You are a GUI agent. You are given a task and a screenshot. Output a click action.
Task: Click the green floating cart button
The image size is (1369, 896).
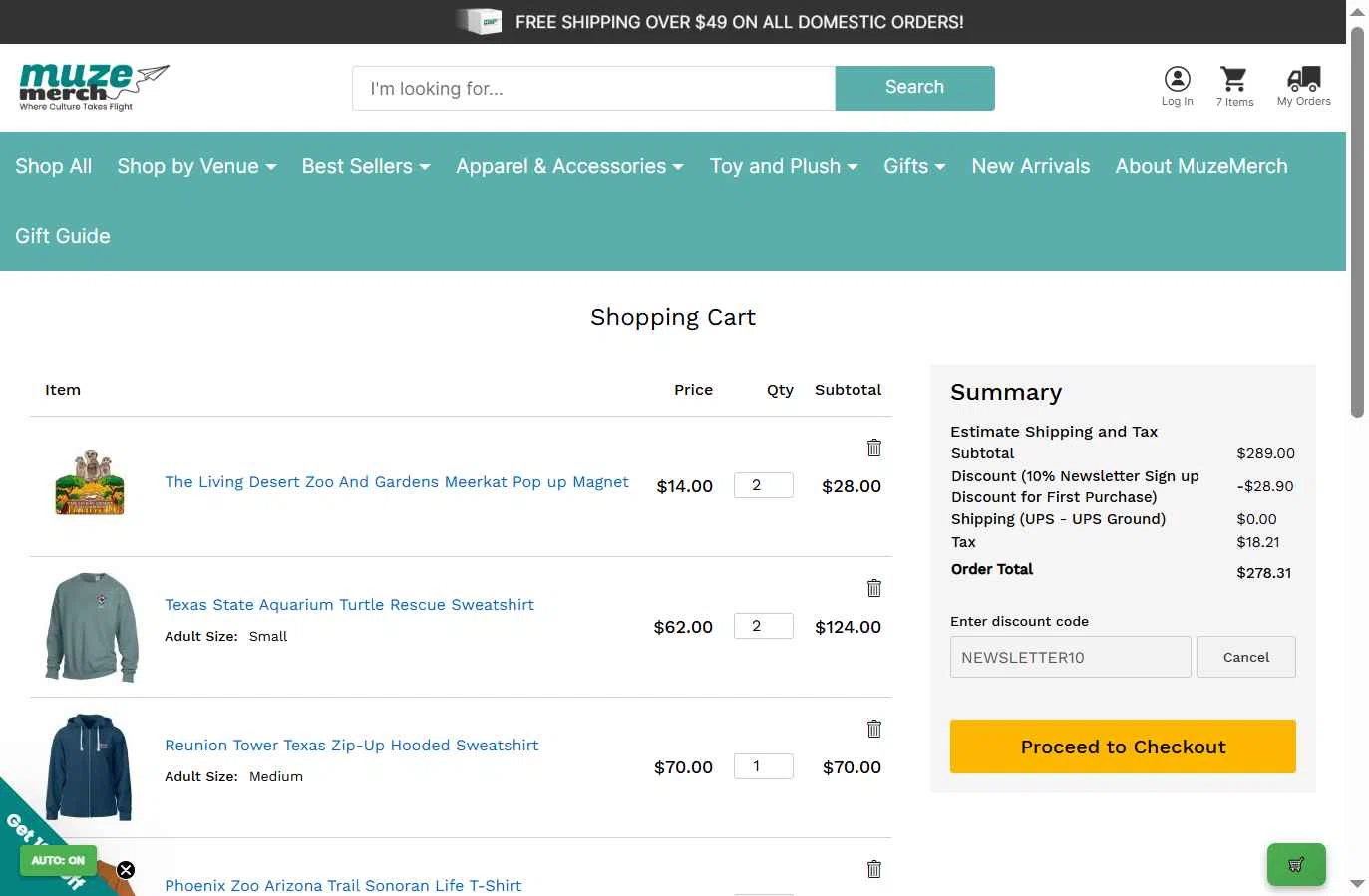(1296, 864)
